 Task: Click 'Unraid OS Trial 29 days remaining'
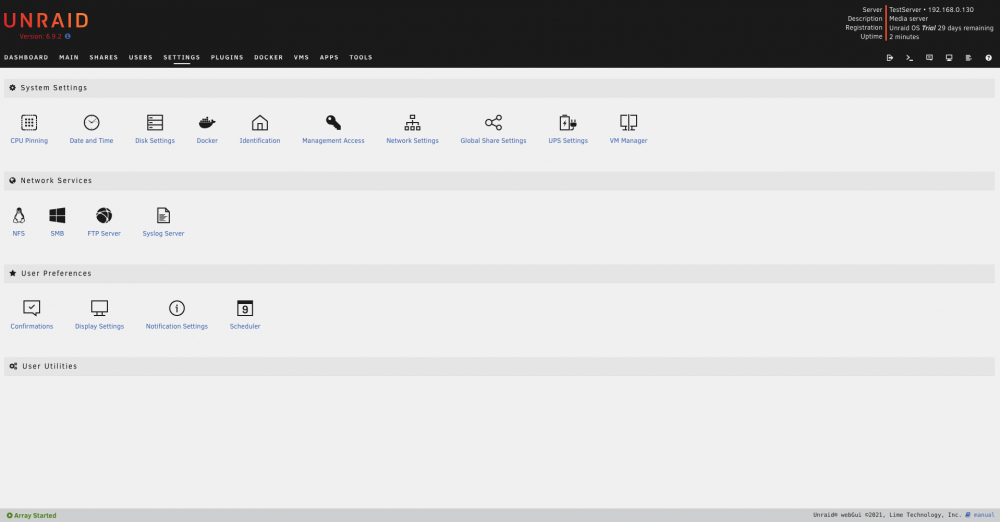[x=941, y=27]
